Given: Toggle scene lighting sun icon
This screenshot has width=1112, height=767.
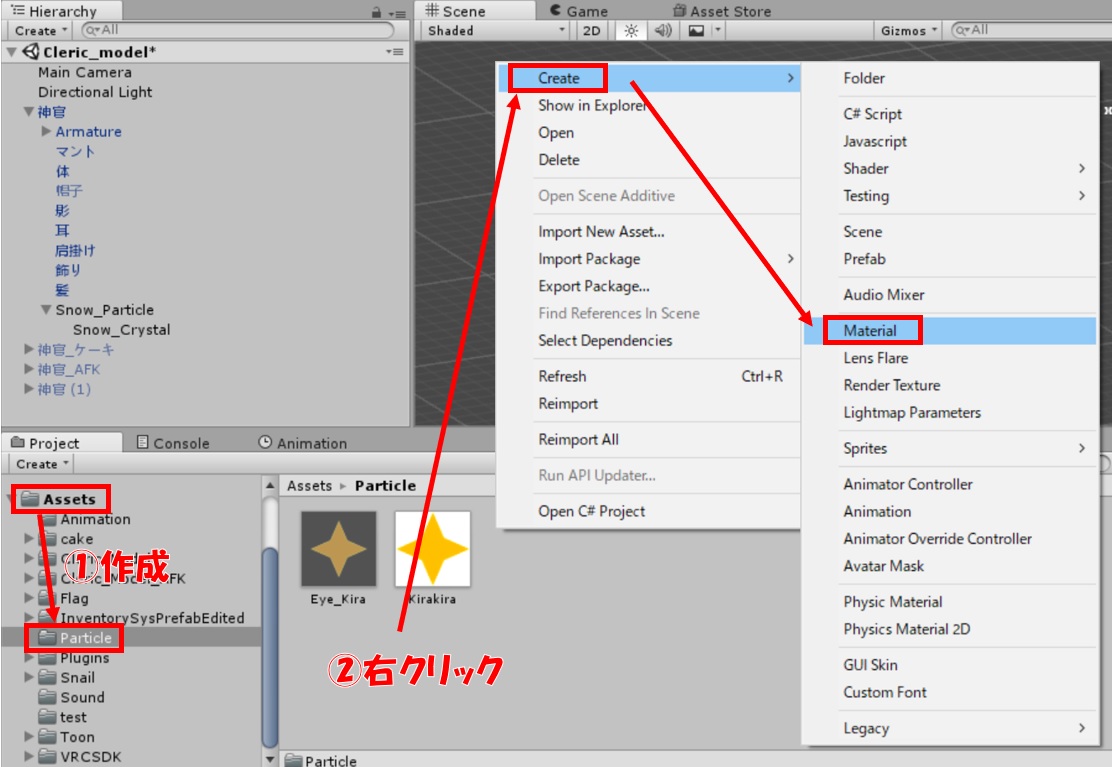Looking at the screenshot, I should pyautogui.click(x=631, y=31).
